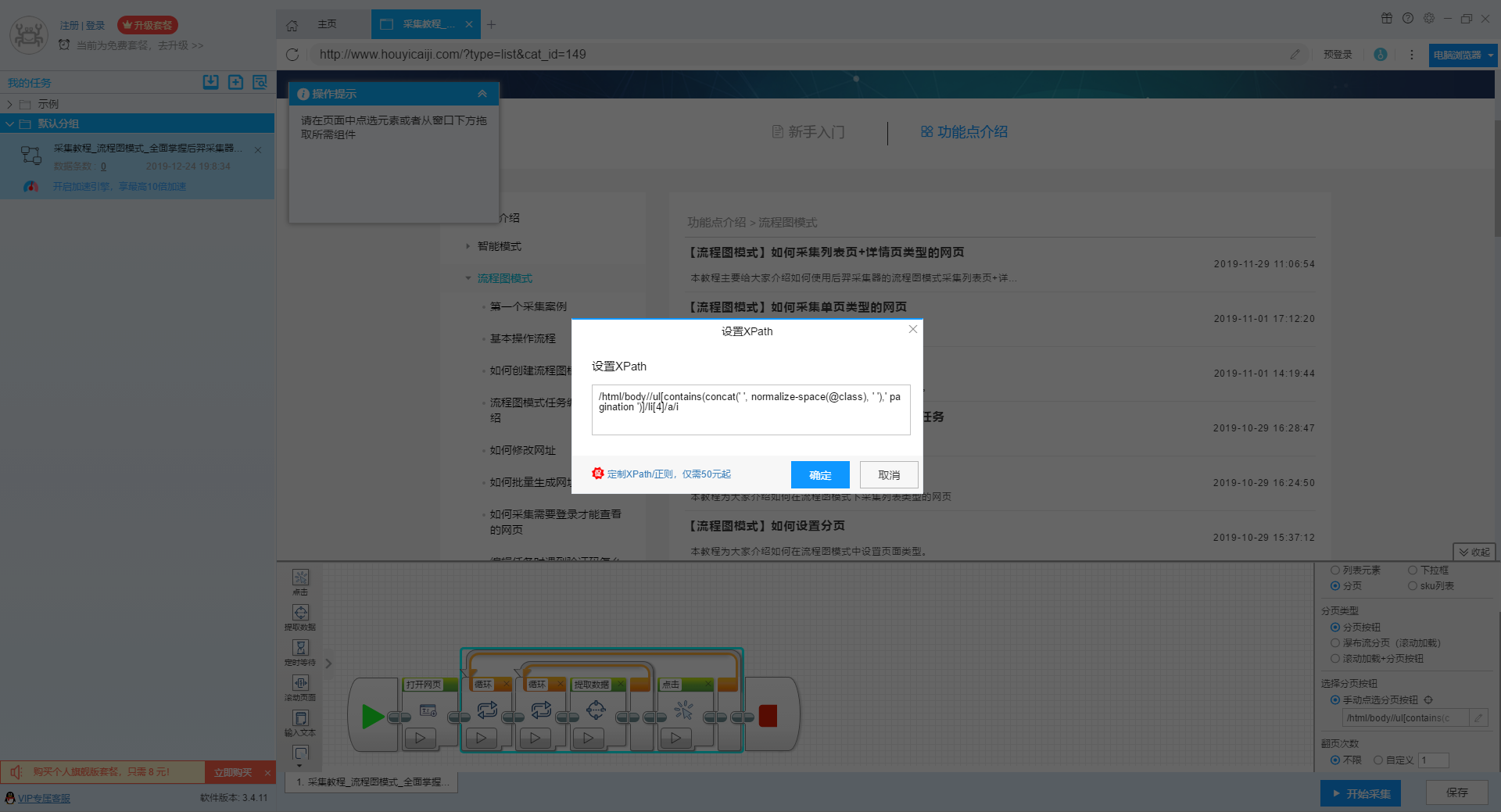Click the 预登录 pre-login button

(1338, 55)
